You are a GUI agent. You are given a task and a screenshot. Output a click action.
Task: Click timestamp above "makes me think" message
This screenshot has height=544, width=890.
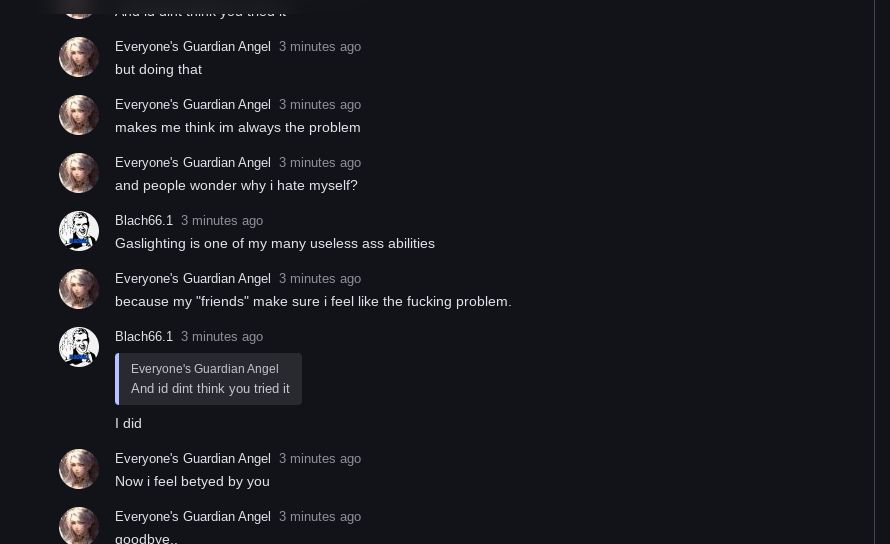tap(320, 105)
